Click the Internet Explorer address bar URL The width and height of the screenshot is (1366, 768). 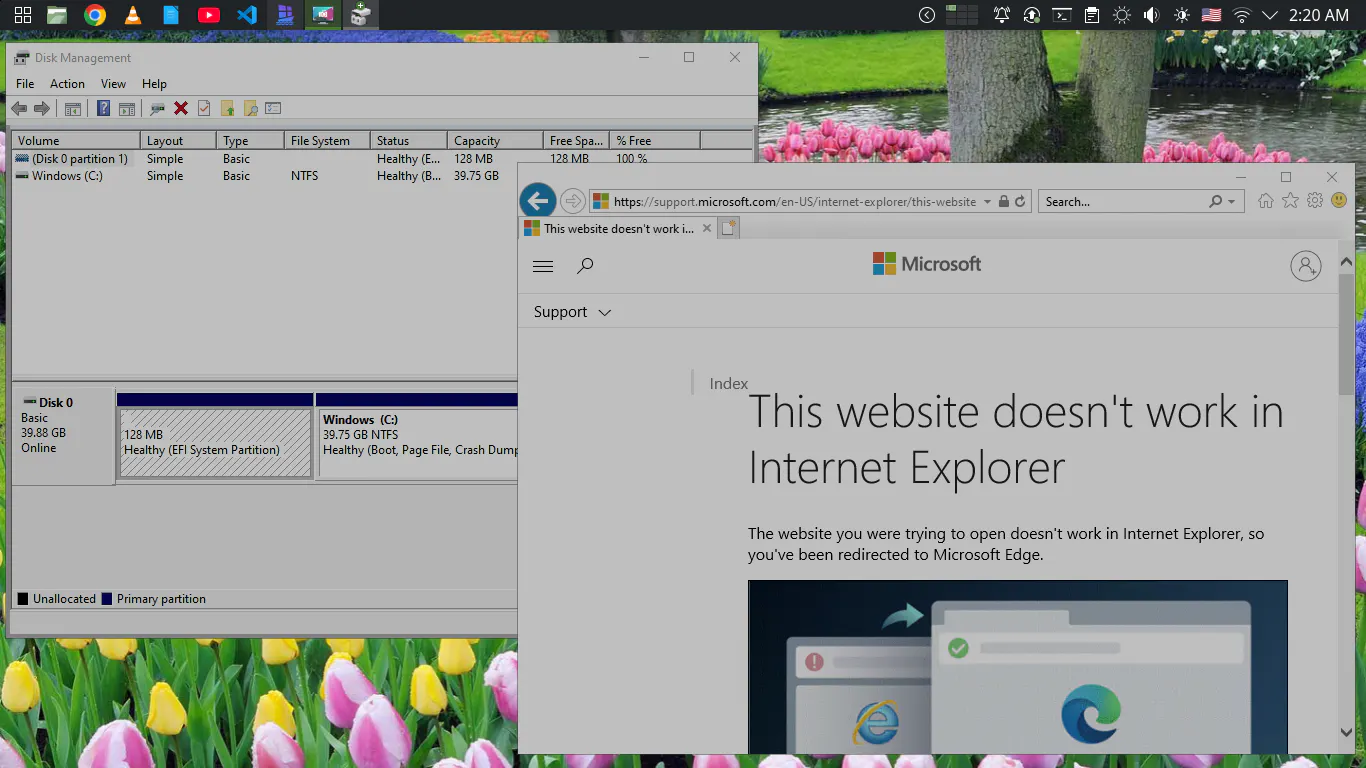(795, 201)
